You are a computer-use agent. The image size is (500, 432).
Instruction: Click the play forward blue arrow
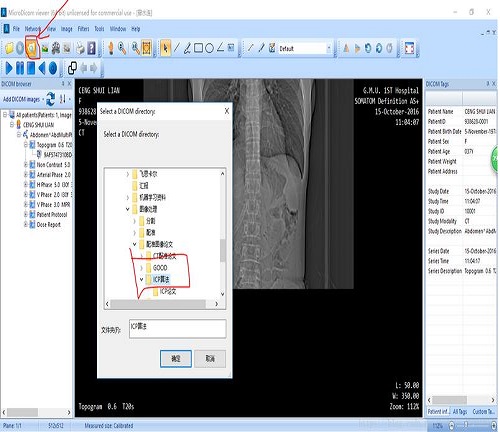[9, 68]
